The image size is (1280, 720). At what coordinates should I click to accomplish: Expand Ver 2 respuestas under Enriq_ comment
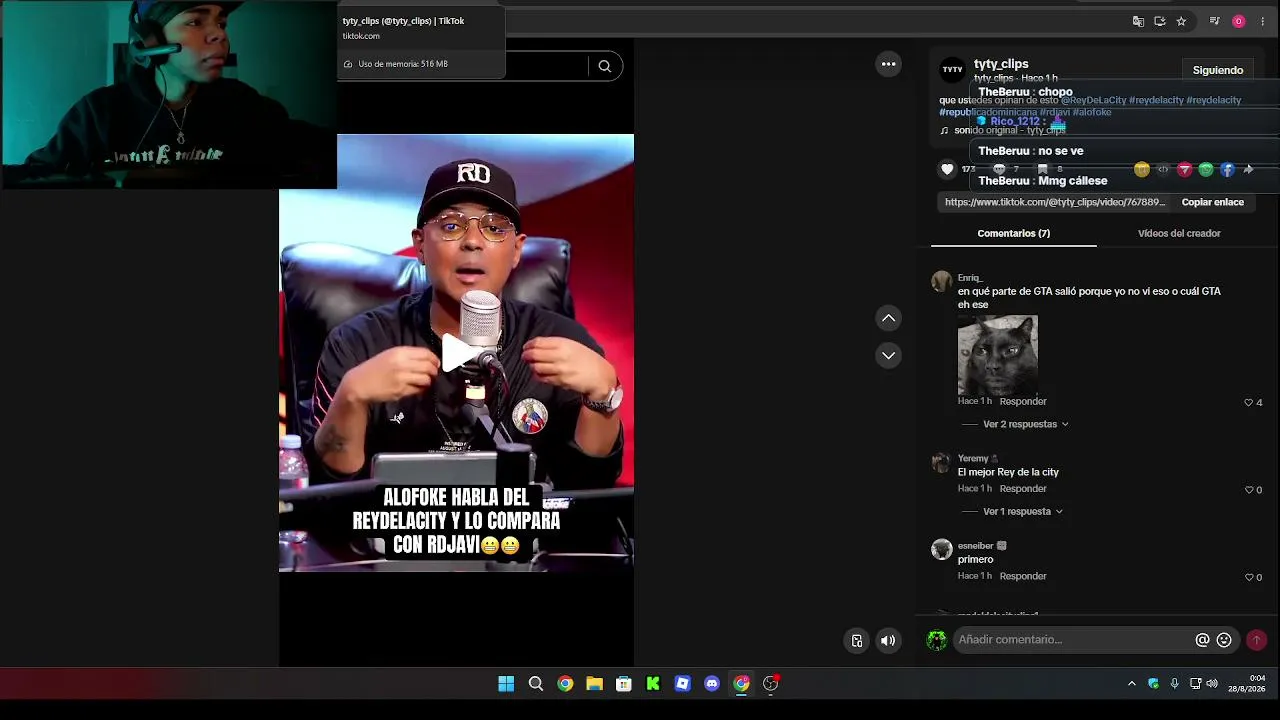click(1026, 424)
